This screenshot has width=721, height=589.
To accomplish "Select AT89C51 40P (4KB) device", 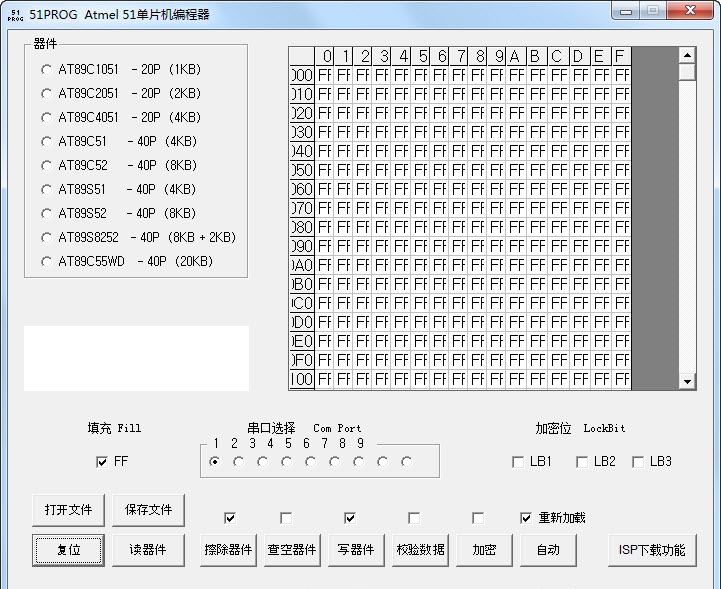I will tap(119, 142).
